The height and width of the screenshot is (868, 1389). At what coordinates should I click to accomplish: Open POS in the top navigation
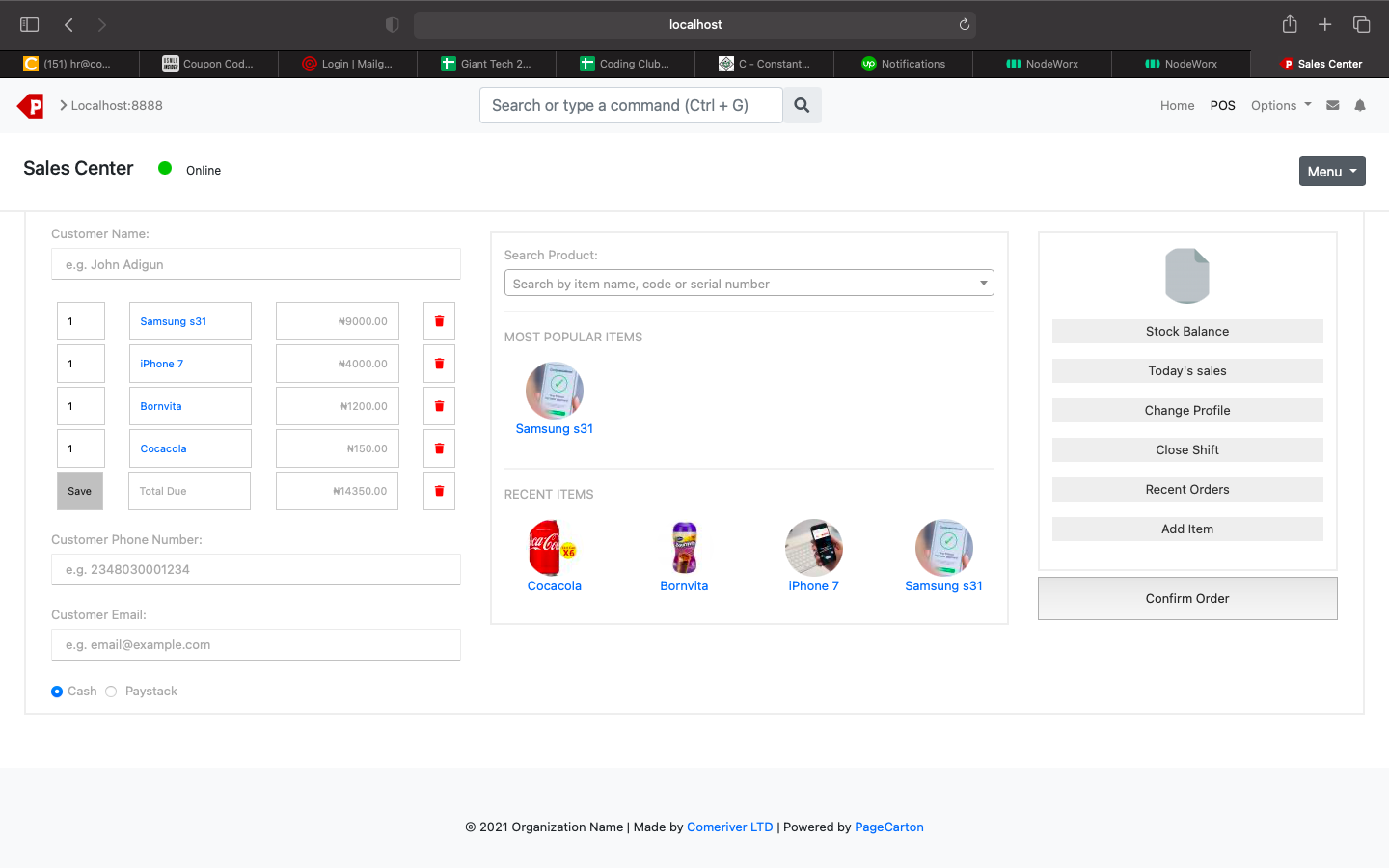pos(1222,105)
